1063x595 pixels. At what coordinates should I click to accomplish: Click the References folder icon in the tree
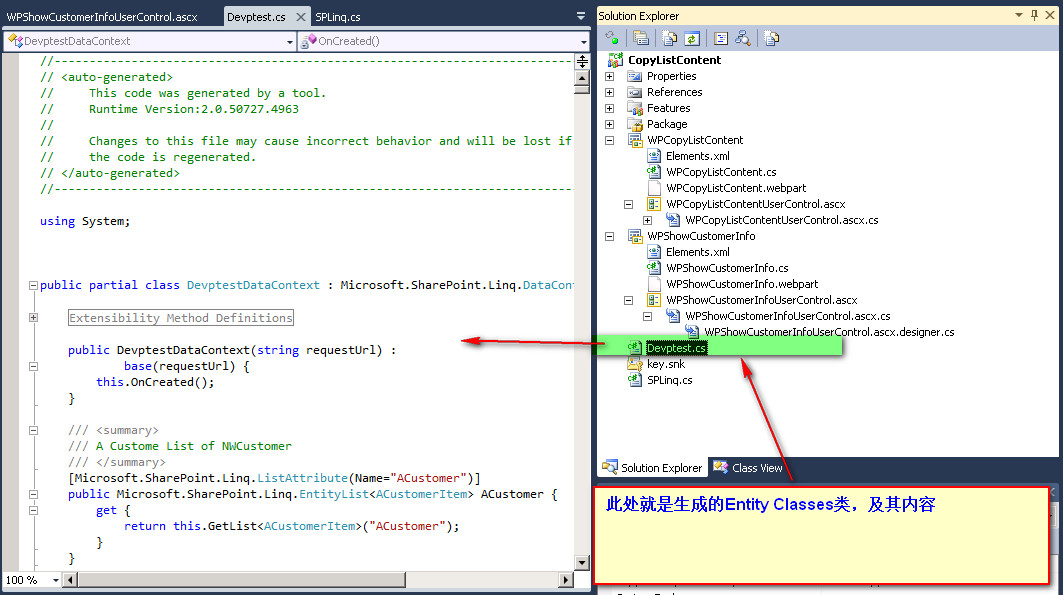635,92
